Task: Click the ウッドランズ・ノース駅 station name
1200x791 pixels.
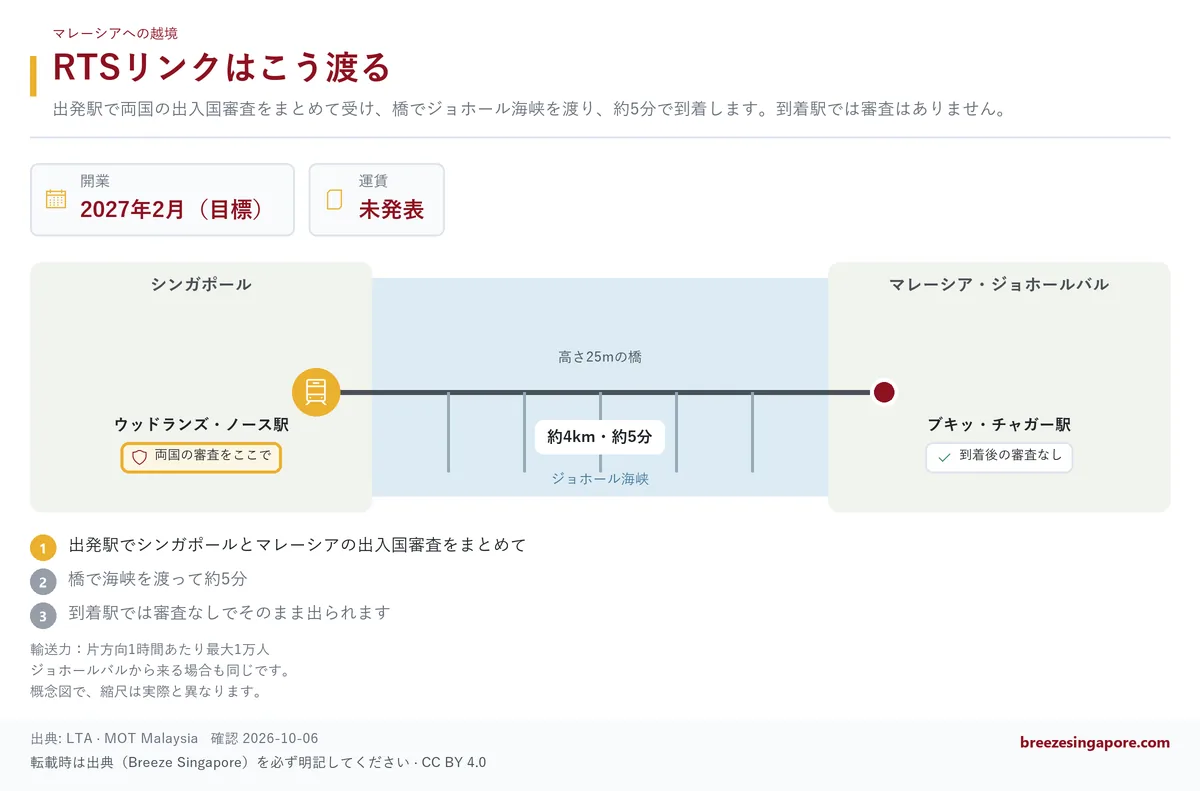Action: click(201, 425)
